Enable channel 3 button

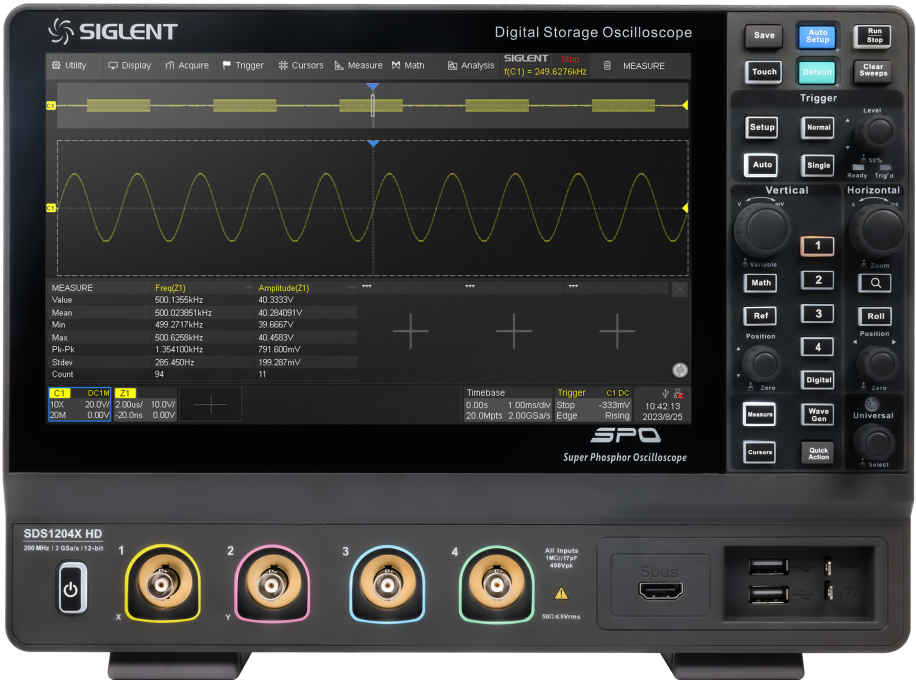(817, 314)
